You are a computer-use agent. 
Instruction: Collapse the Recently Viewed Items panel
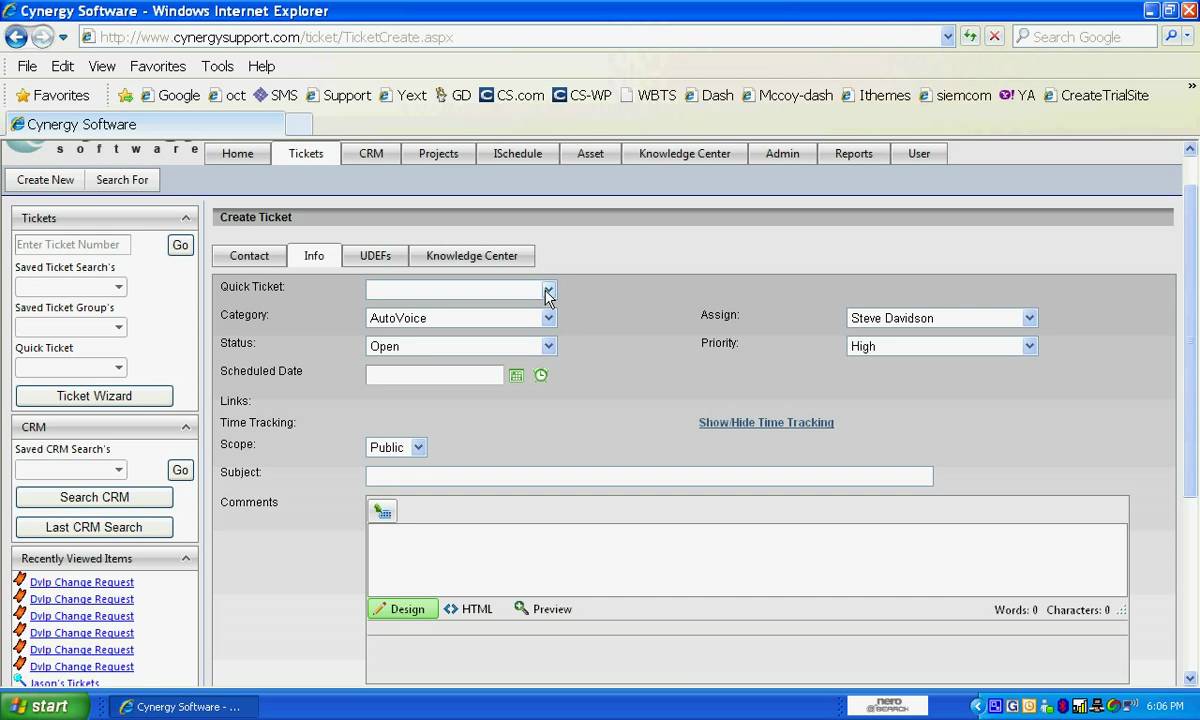coord(186,559)
